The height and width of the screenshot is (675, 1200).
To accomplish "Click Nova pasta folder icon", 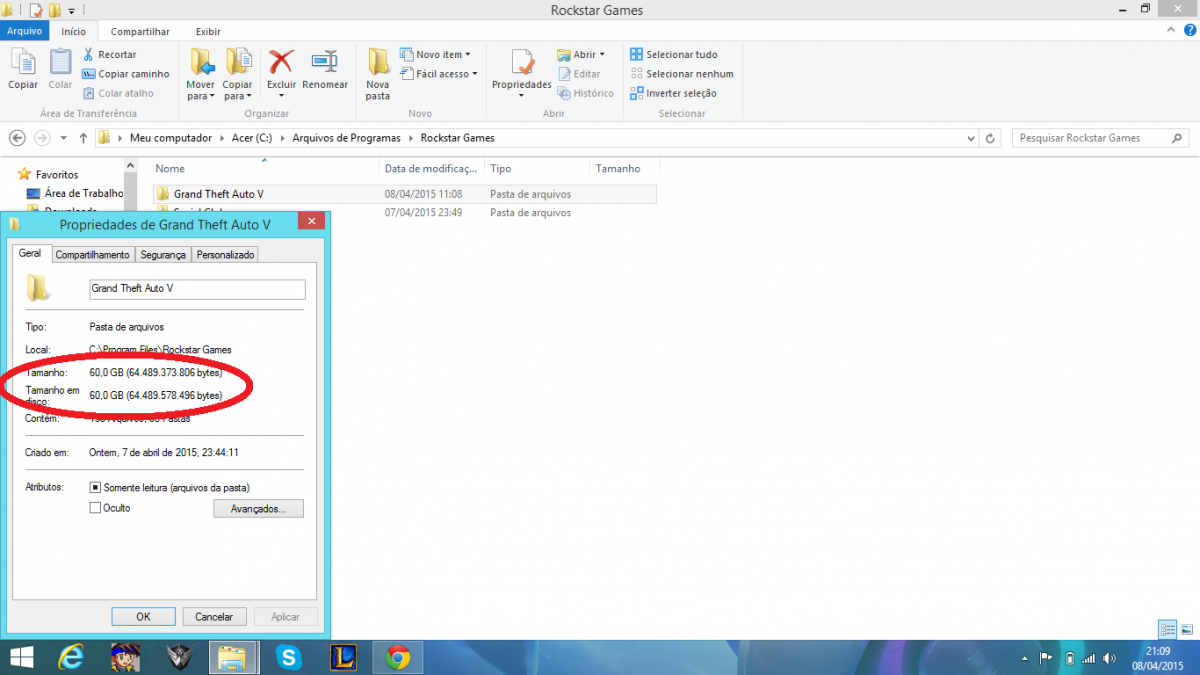I will [378, 62].
